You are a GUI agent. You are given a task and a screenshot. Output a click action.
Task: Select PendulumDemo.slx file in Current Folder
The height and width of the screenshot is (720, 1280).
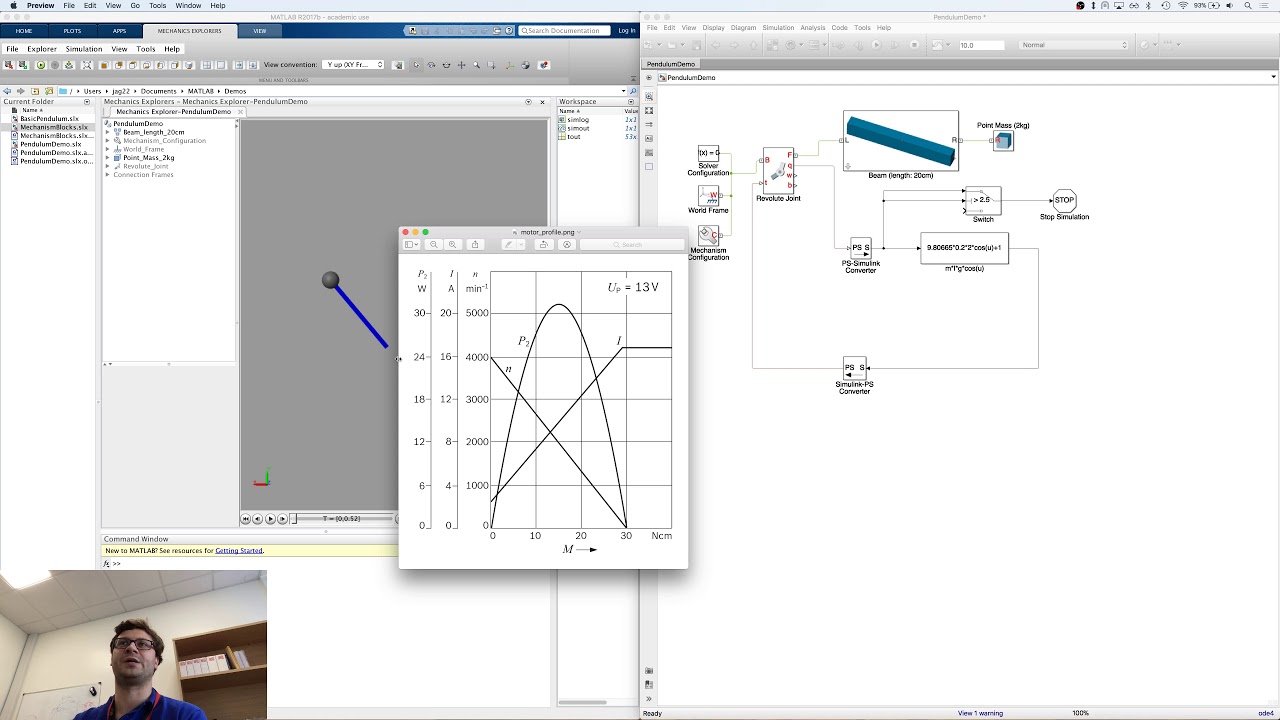[51, 144]
